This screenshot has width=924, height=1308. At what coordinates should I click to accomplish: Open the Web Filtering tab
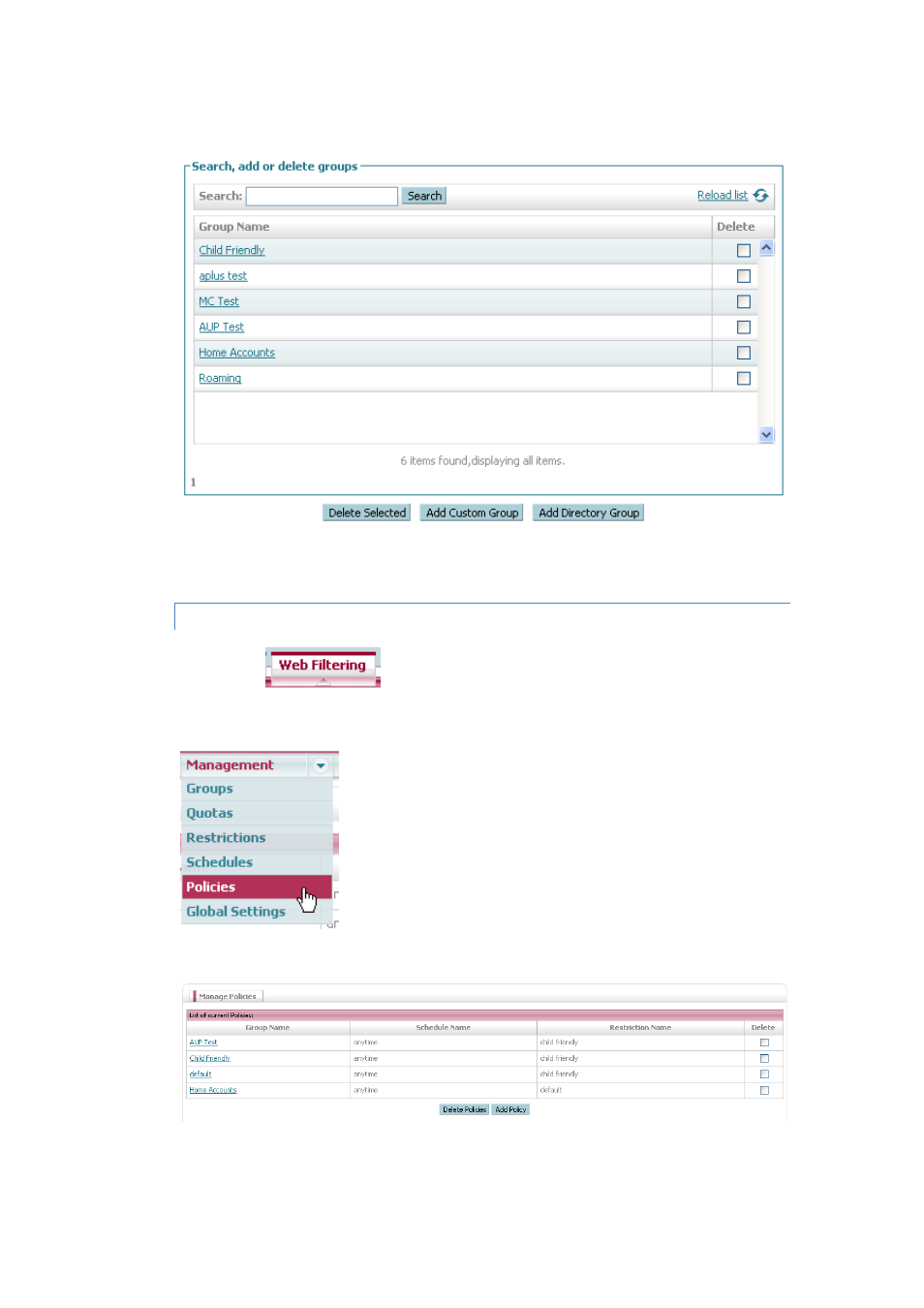coord(323,666)
